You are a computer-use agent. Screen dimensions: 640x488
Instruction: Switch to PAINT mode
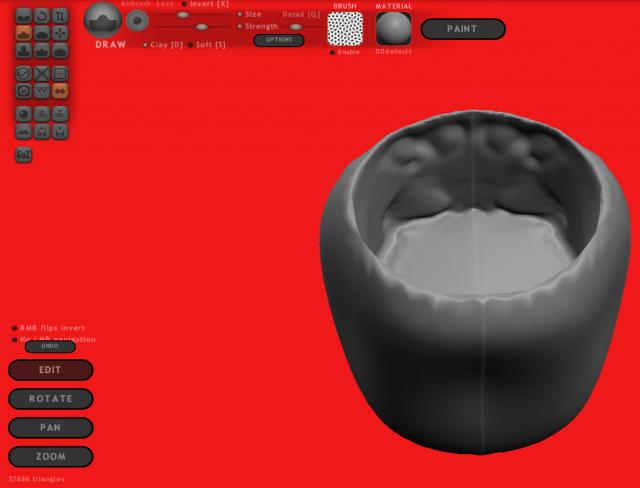(462, 29)
